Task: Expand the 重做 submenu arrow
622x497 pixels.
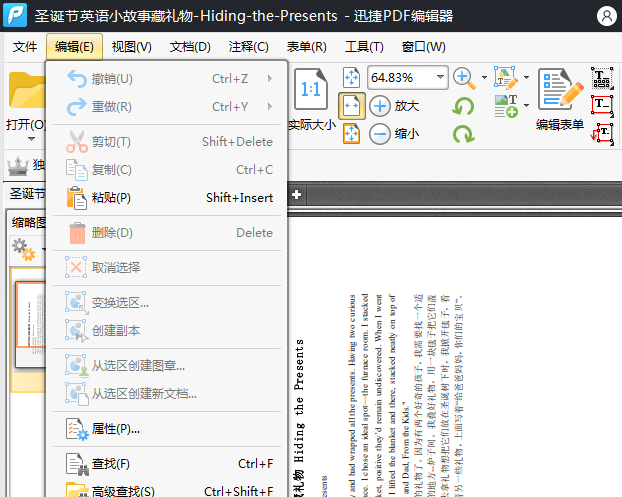Action: point(270,106)
